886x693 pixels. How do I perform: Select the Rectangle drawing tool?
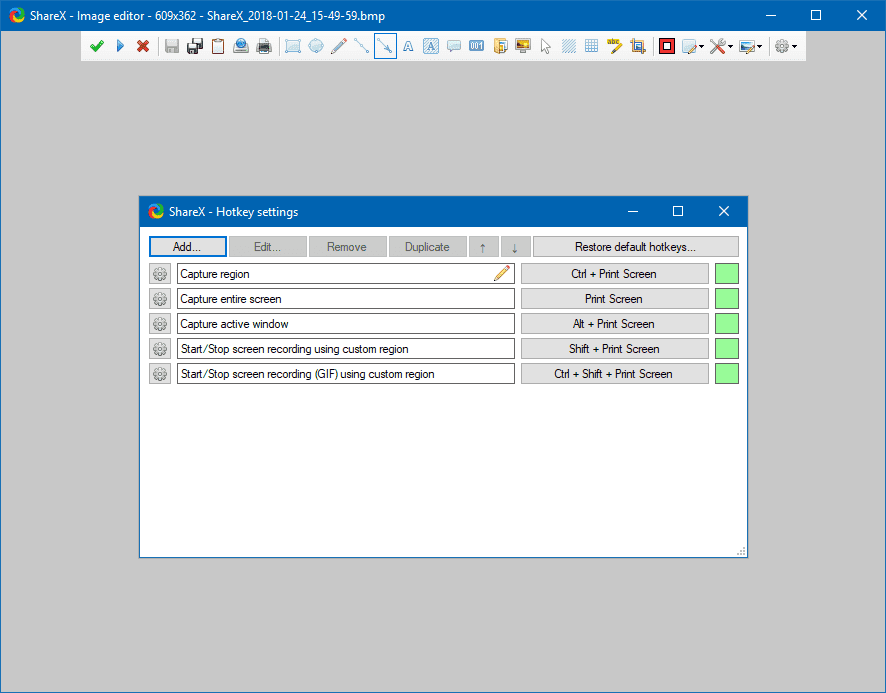coord(293,46)
